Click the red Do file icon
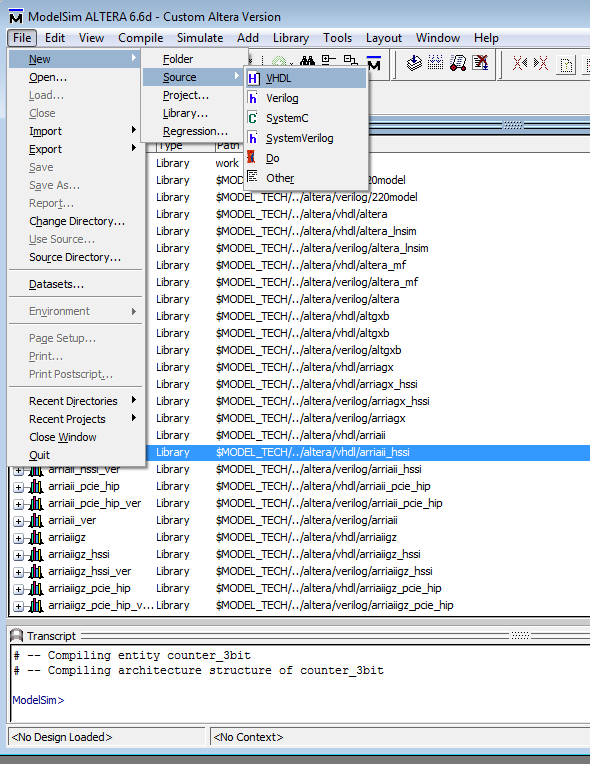Screen dimensions: 590x764 pos(251,157)
